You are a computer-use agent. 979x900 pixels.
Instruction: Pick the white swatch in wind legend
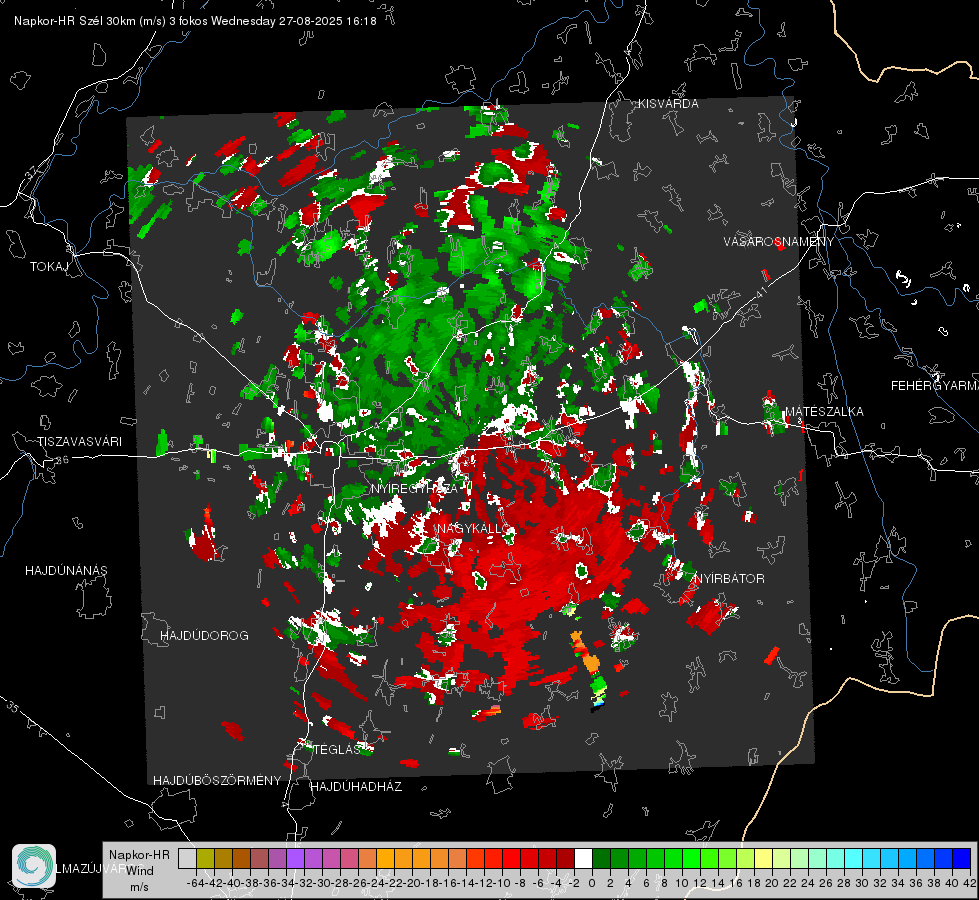pyautogui.click(x=583, y=859)
